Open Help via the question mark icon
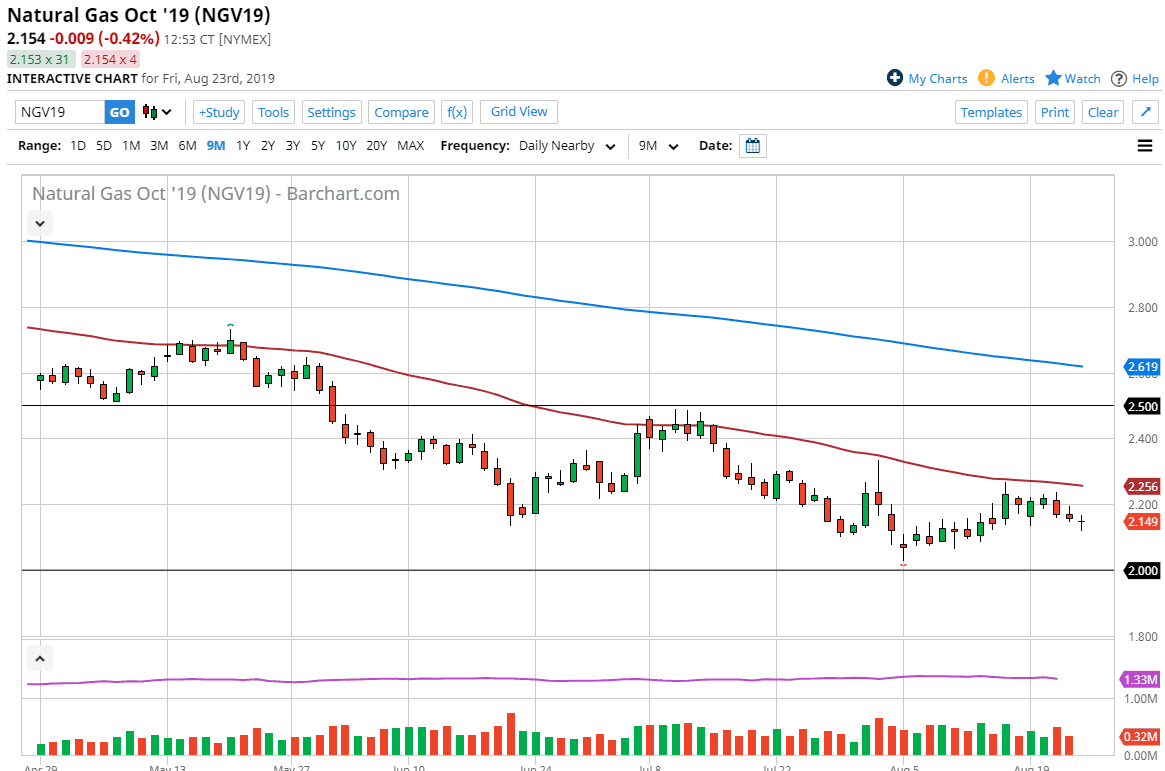1165x771 pixels. [1119, 78]
